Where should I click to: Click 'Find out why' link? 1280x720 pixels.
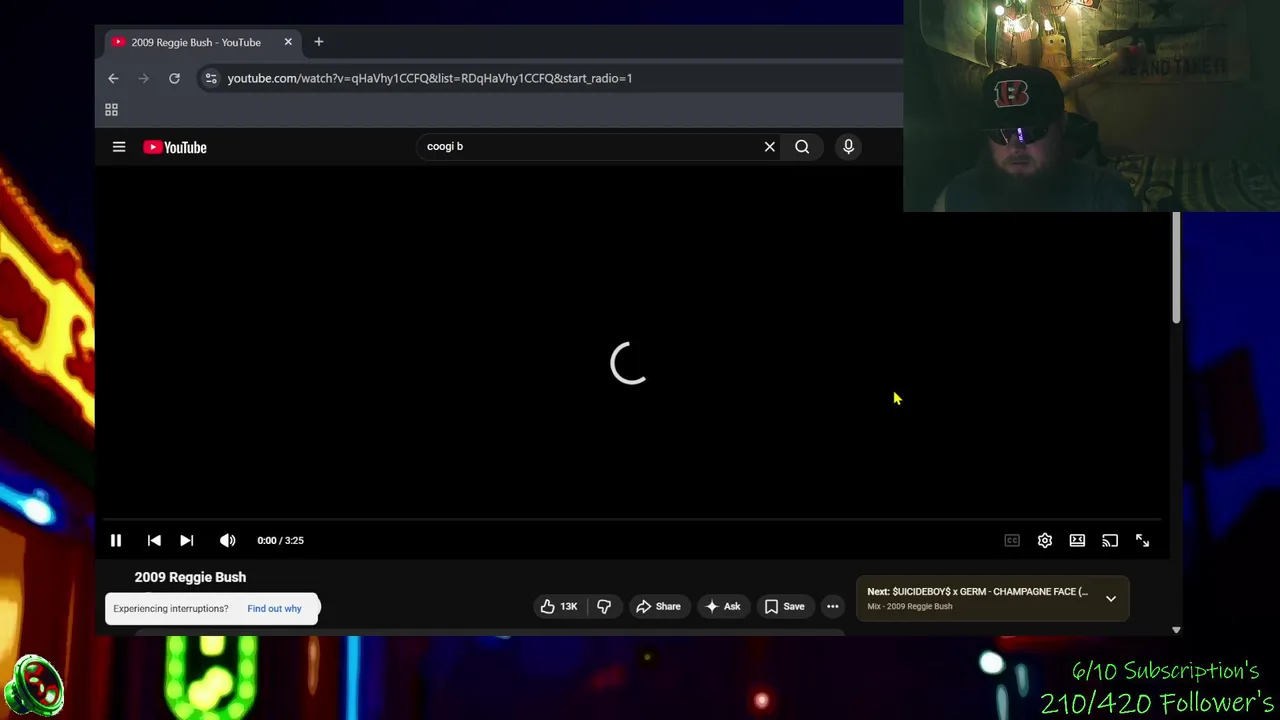[x=274, y=608]
